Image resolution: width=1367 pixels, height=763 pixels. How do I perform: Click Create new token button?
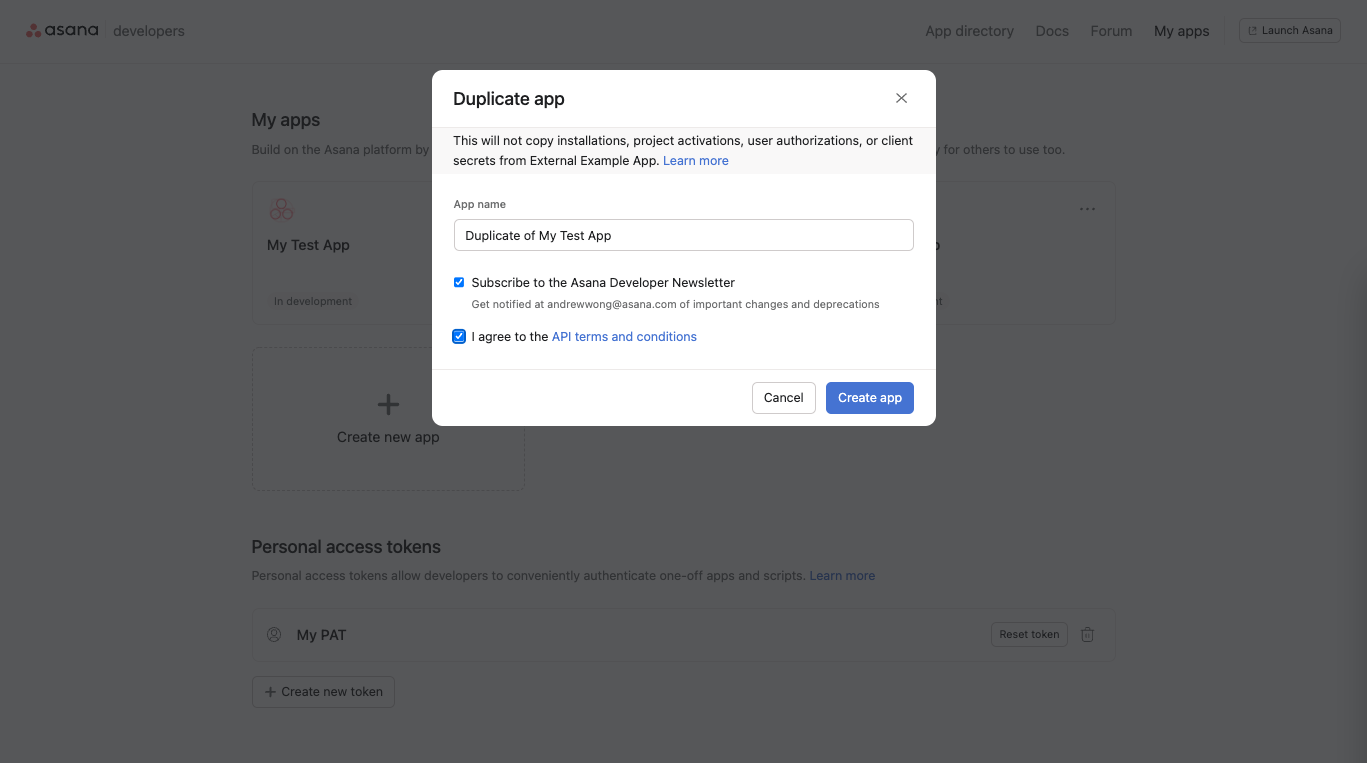(x=323, y=692)
